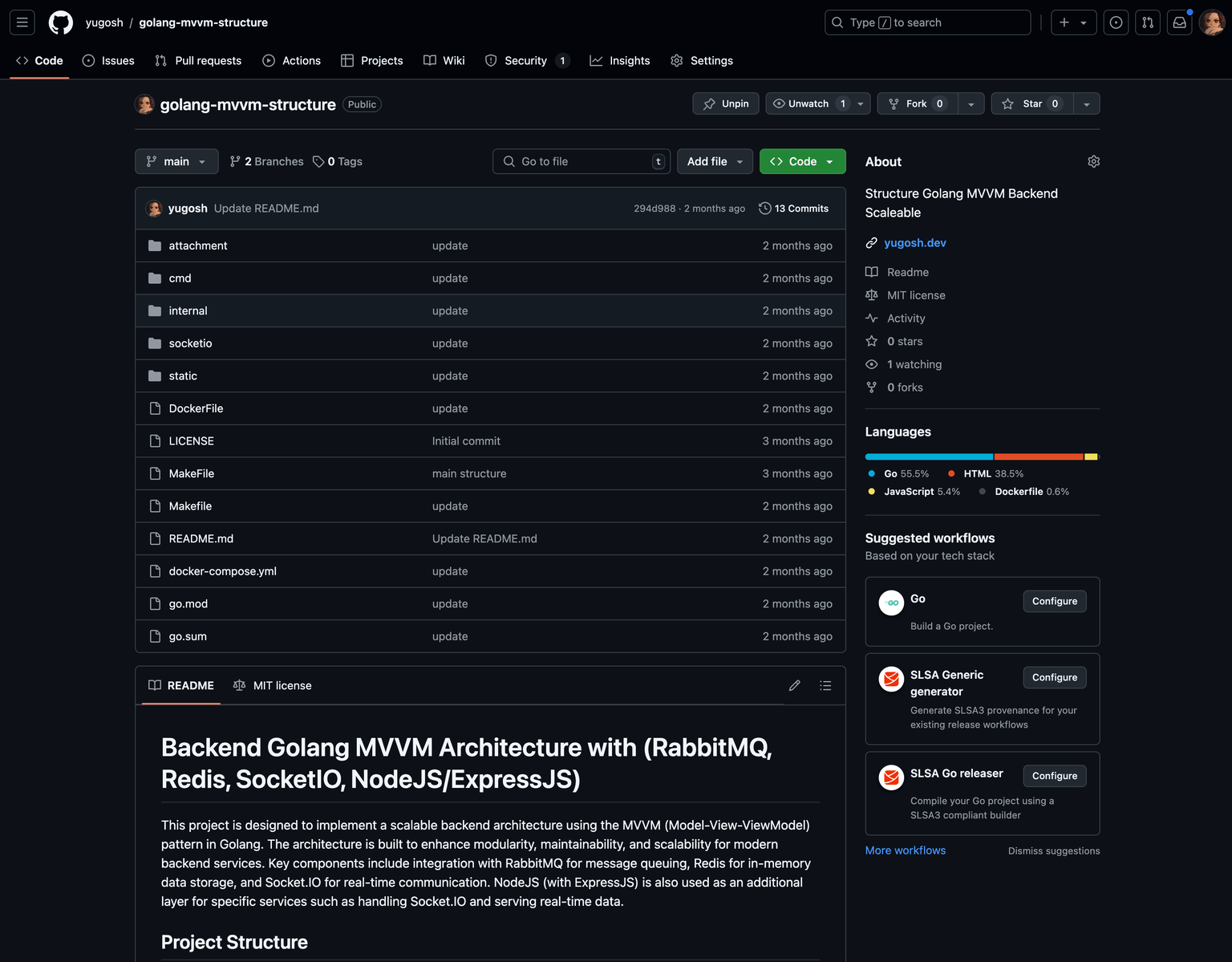Unwatch this repository

808,104
